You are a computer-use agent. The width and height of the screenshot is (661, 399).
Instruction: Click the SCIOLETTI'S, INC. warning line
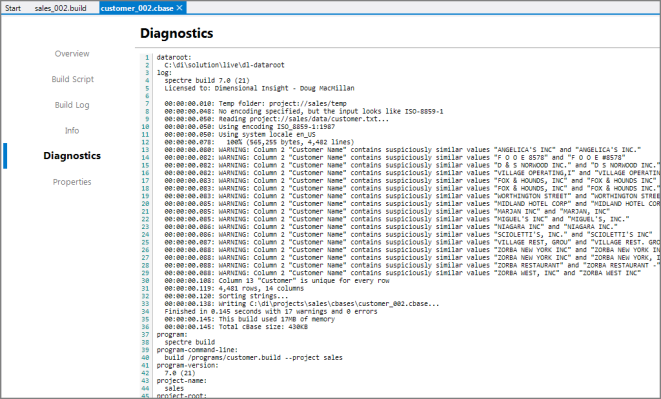(x=408, y=235)
